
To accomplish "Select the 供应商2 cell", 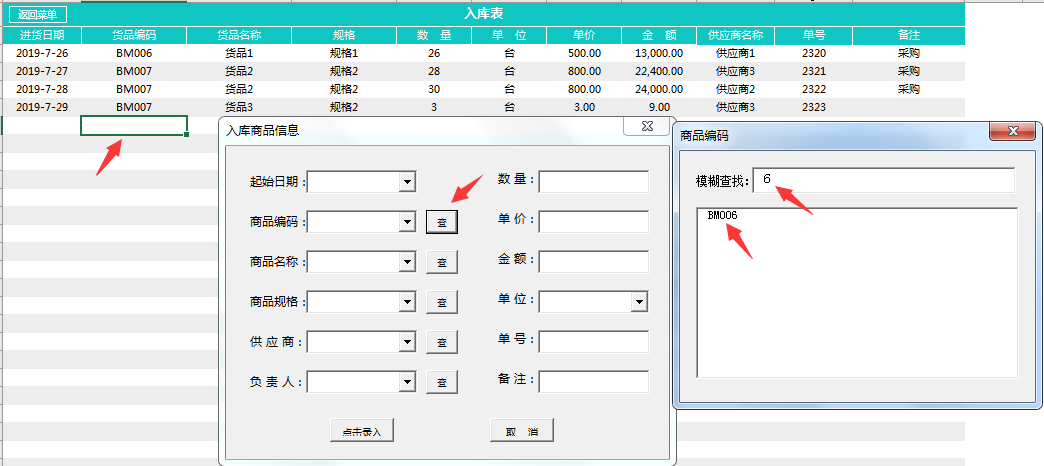I will (735, 89).
